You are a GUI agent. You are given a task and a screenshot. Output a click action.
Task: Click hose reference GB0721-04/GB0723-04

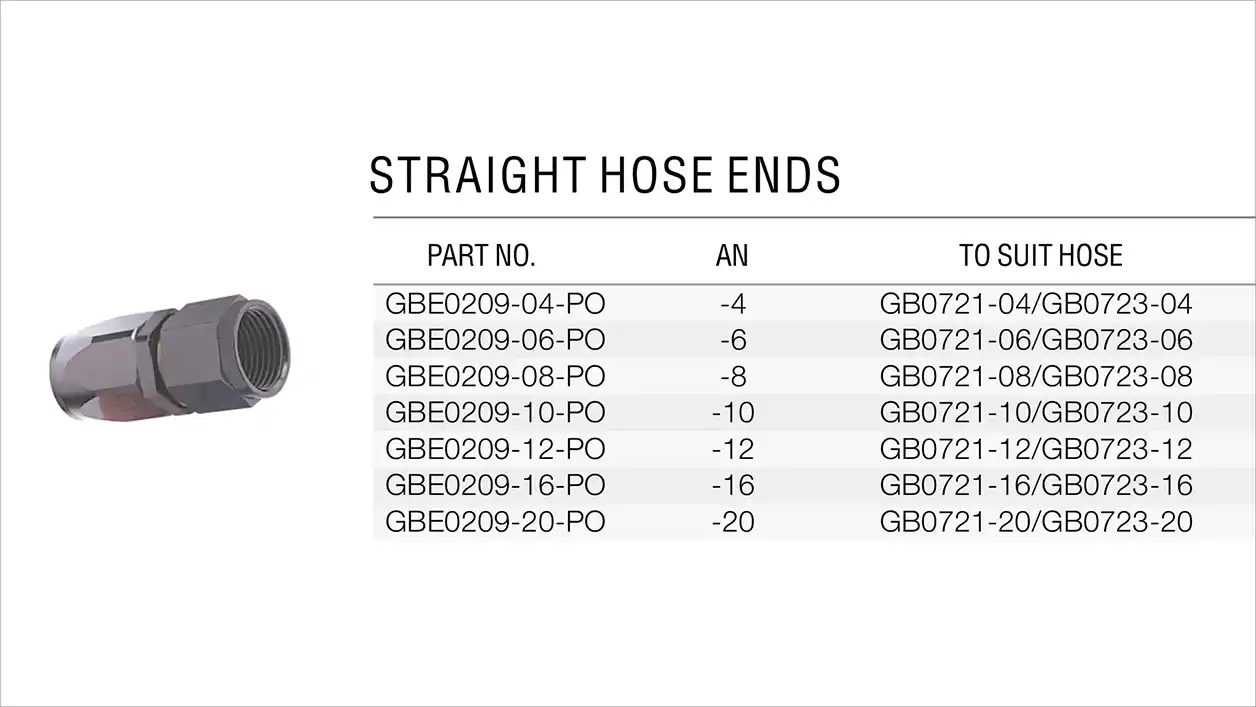pos(1037,303)
